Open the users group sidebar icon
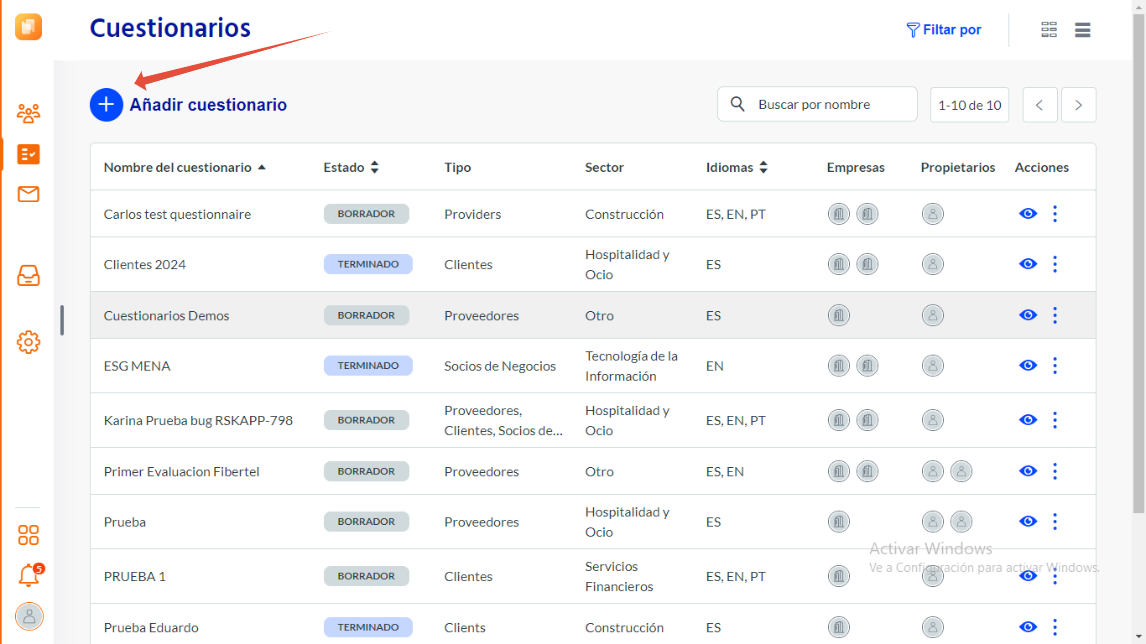Viewport: 1146px width, 644px height. click(29, 113)
